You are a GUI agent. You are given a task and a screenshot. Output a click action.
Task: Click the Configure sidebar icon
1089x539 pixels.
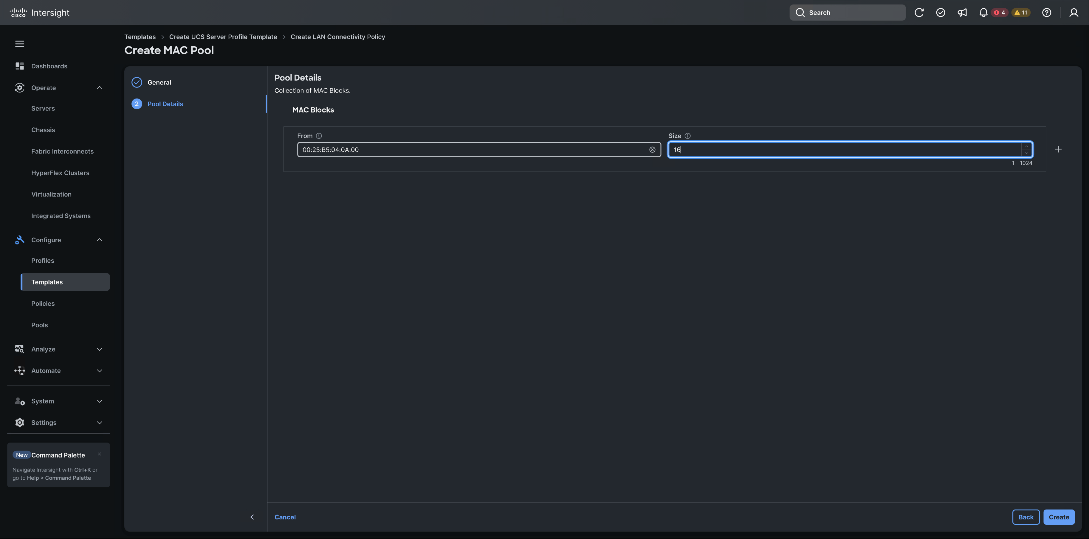19,240
